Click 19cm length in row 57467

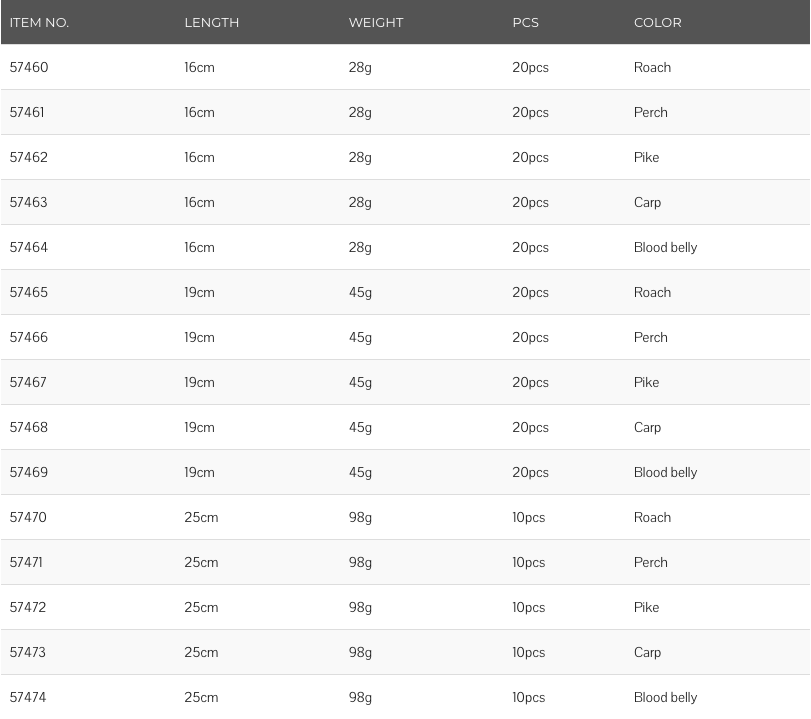coord(199,382)
